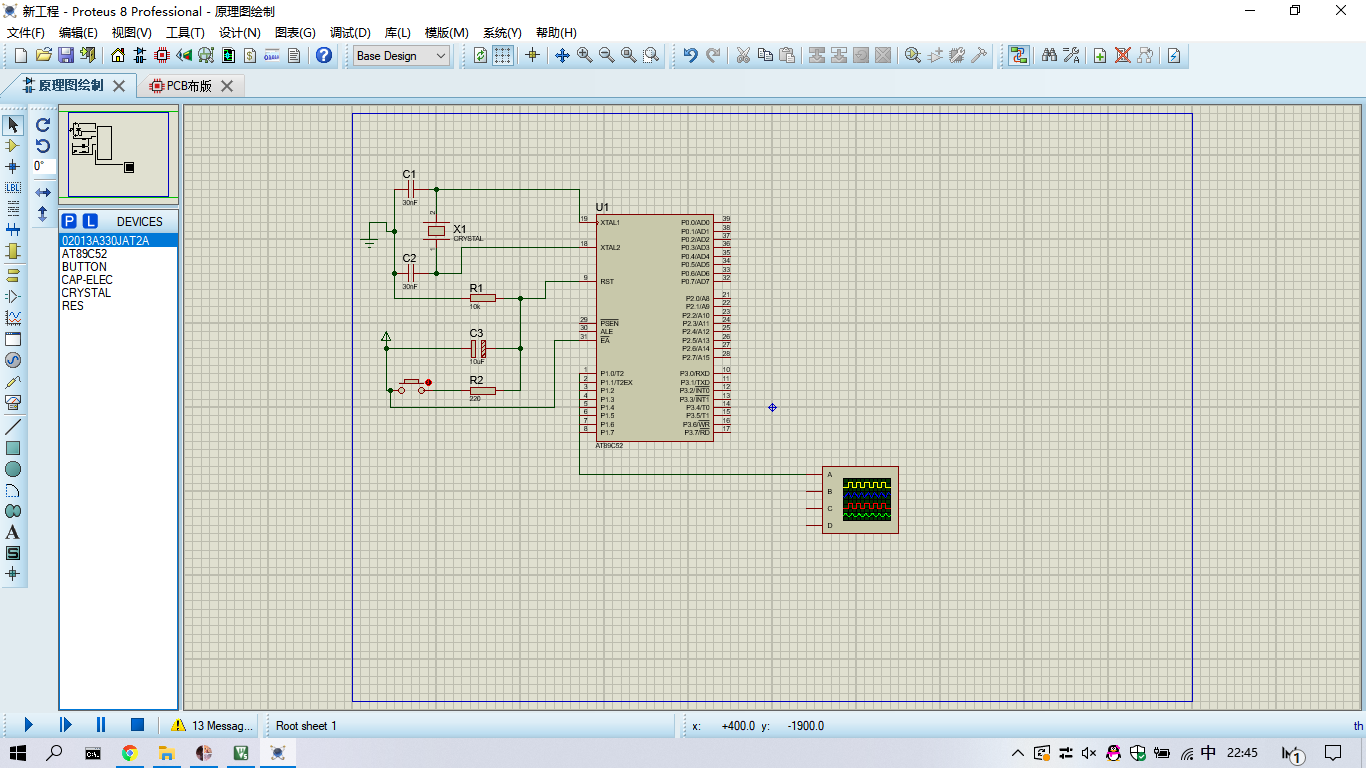Image resolution: width=1366 pixels, height=768 pixels.
Task: Select the 2D Graphics Text tool
Action: 13,532
